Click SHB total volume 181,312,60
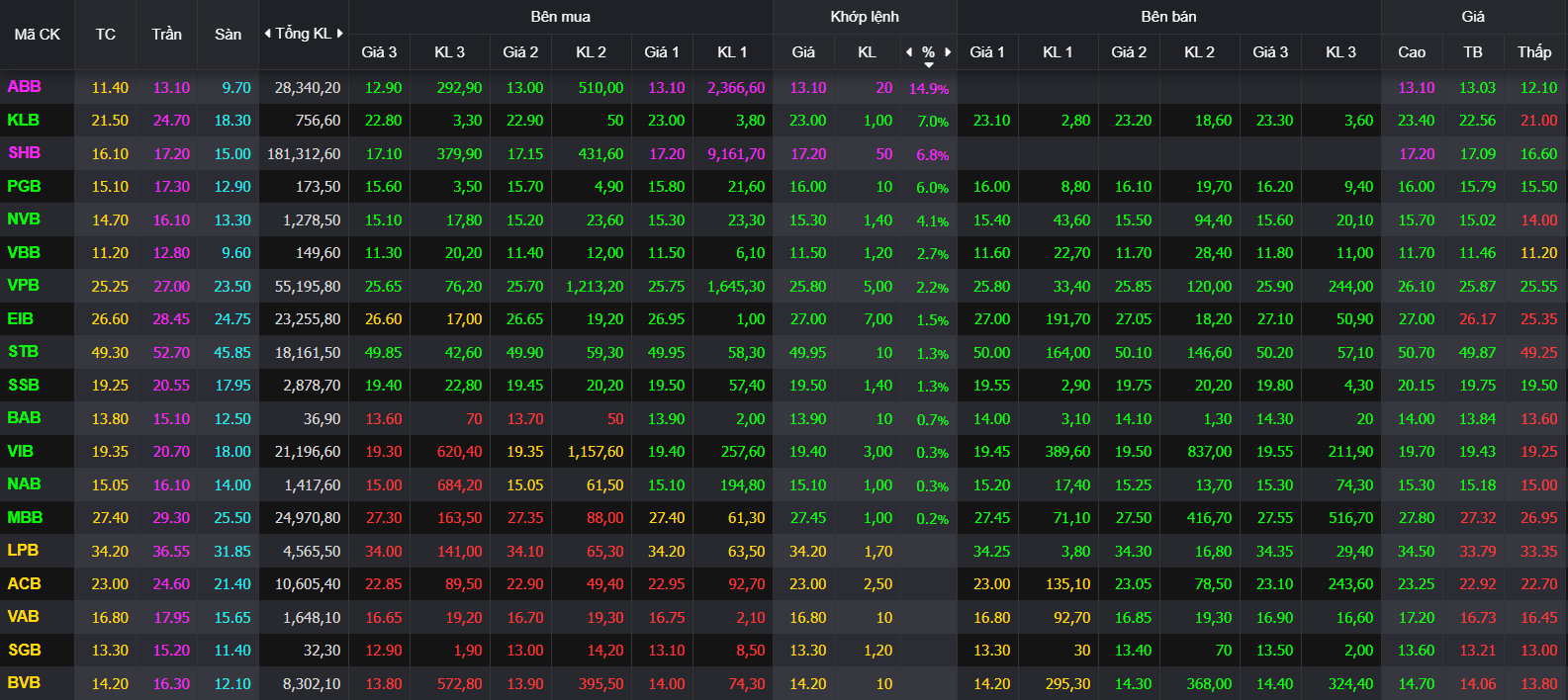Screen dimensions: 1568x700 [304, 154]
